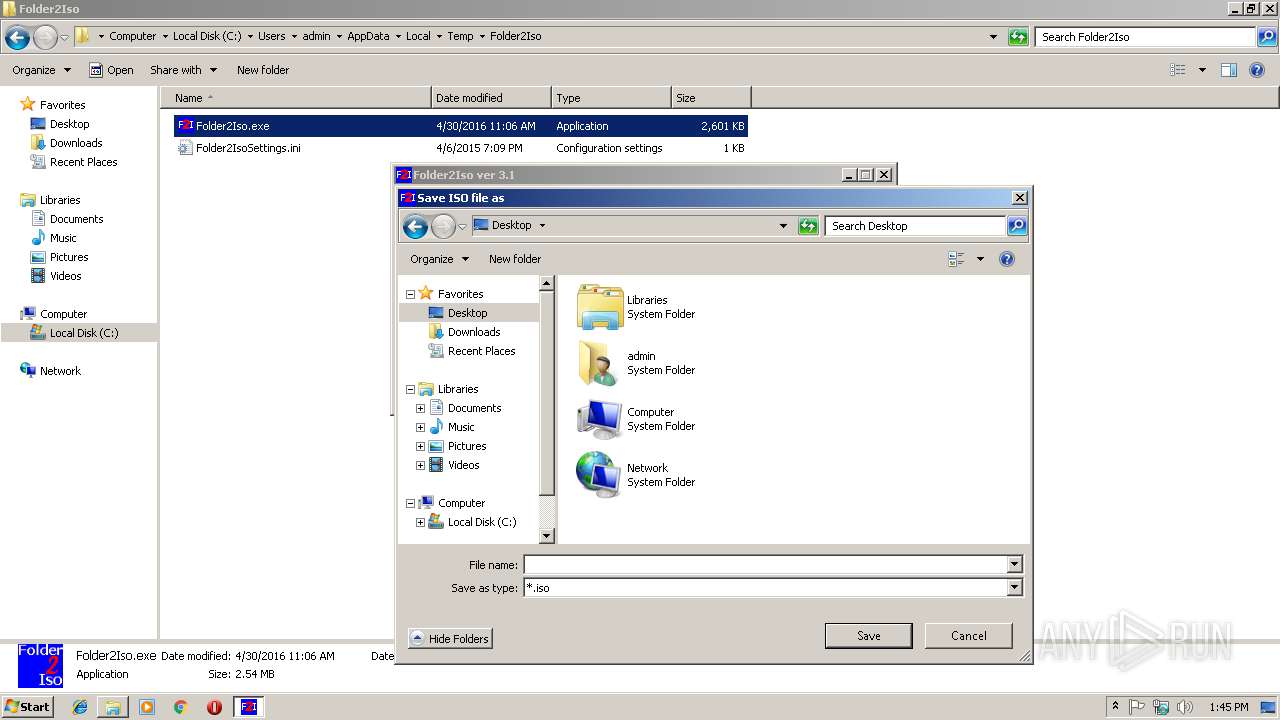Click the Back arrow in the Save ISO dialog
This screenshot has width=1280, height=720.
(x=415, y=226)
